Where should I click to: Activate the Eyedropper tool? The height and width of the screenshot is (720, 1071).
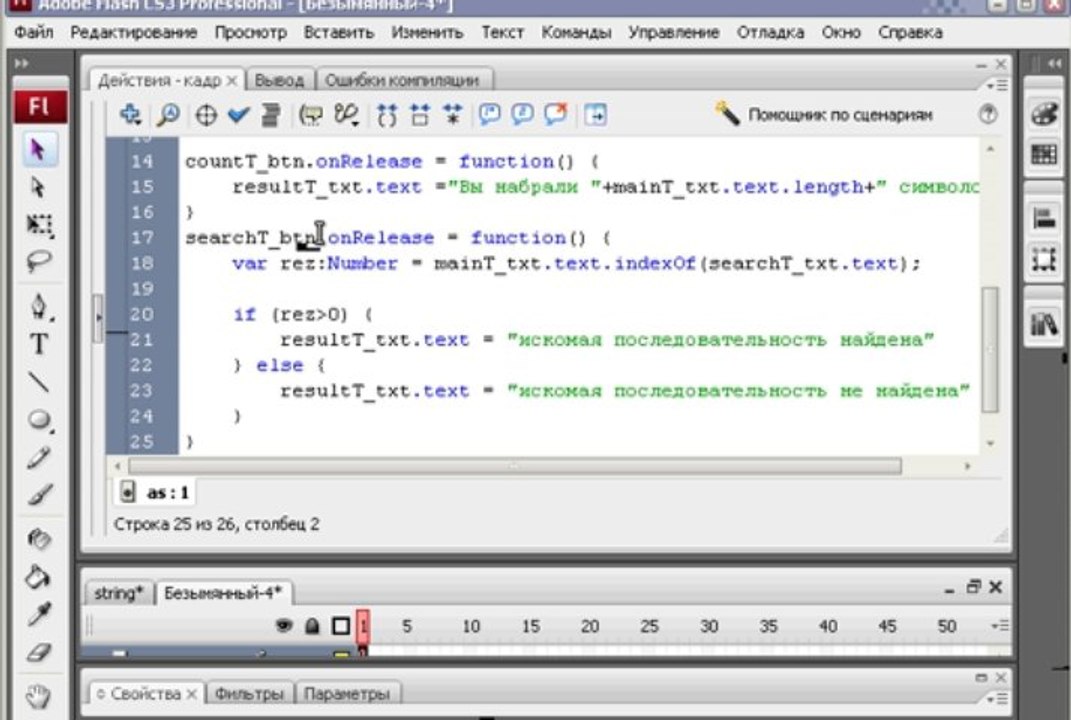coord(38,614)
